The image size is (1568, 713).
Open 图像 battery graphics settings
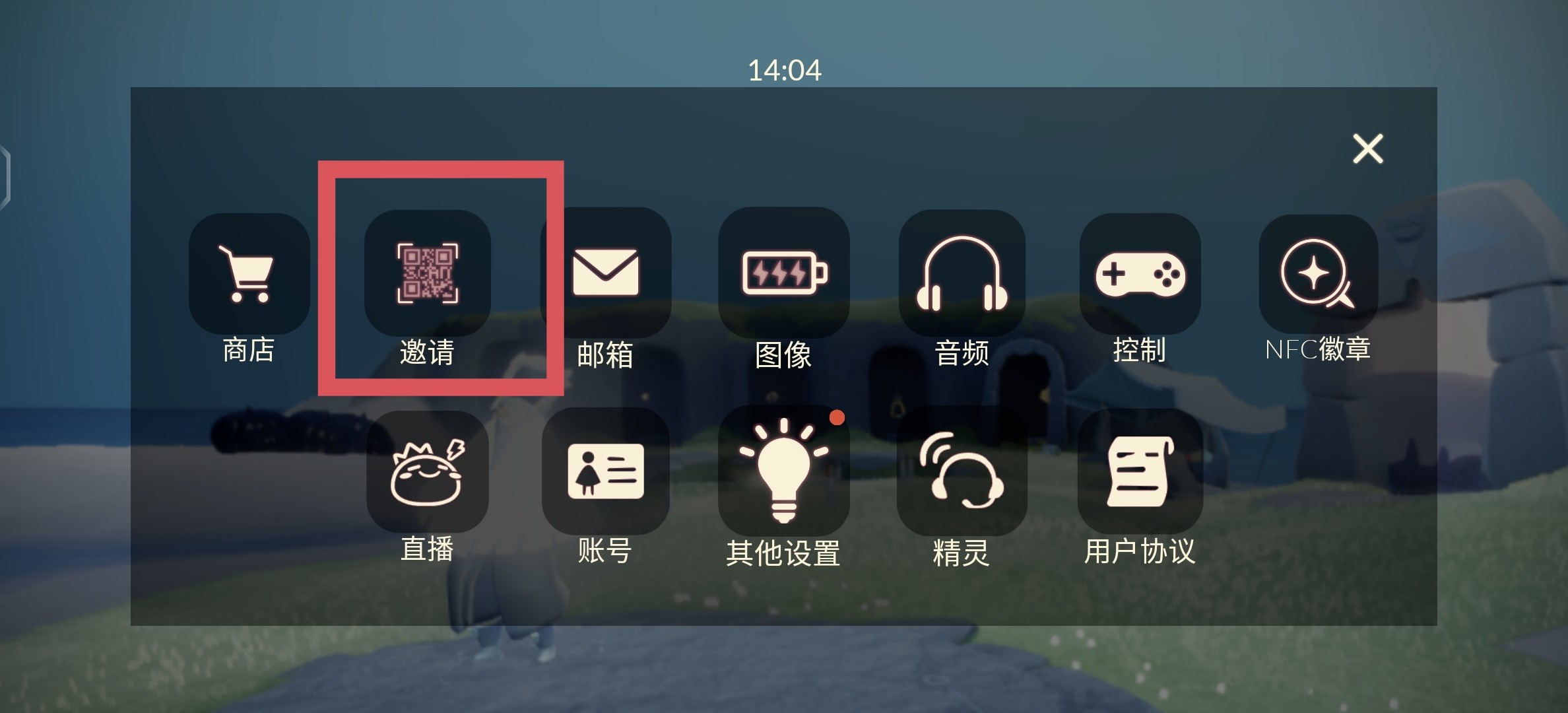coord(784,272)
